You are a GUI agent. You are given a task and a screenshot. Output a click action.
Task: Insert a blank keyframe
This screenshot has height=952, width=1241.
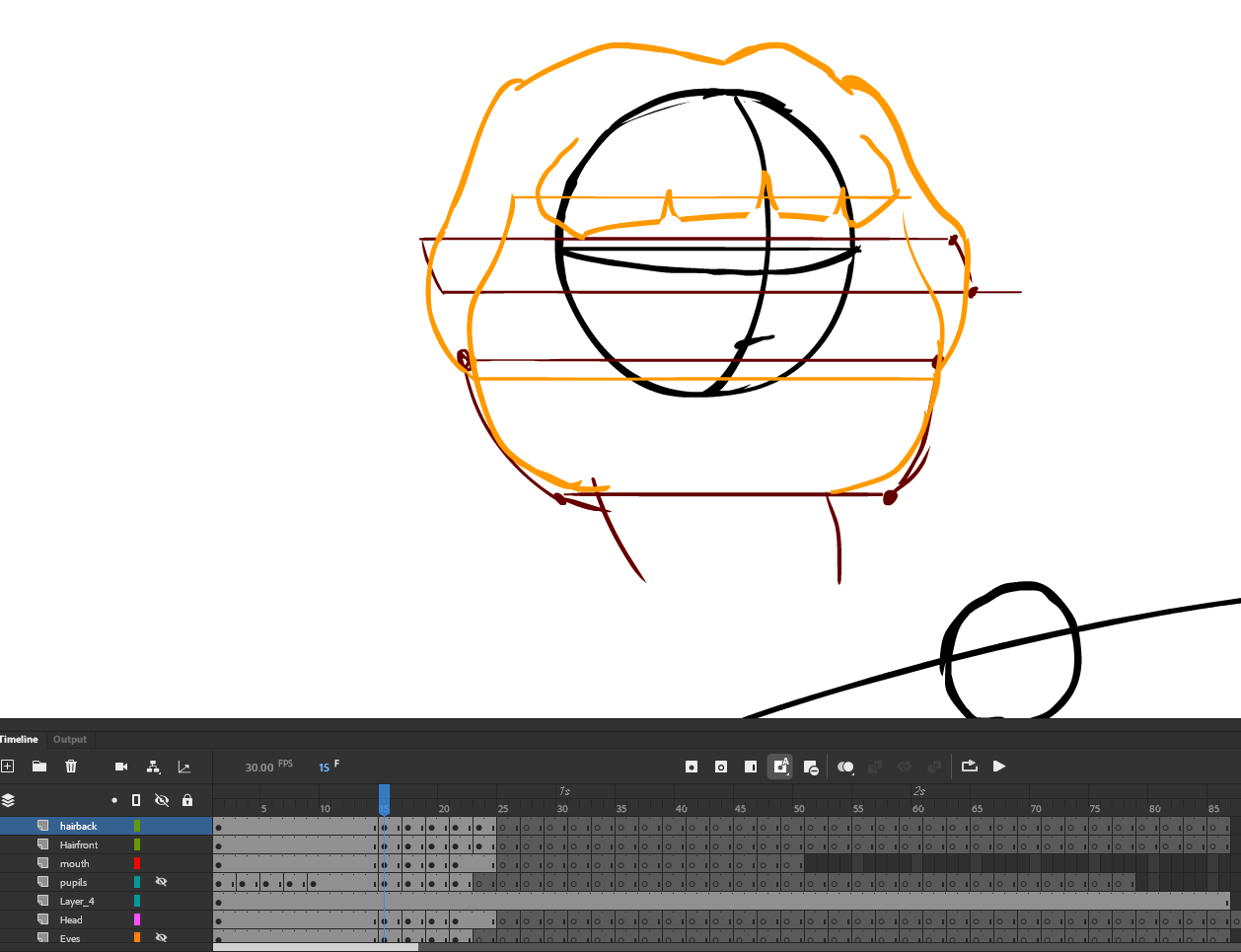click(721, 767)
